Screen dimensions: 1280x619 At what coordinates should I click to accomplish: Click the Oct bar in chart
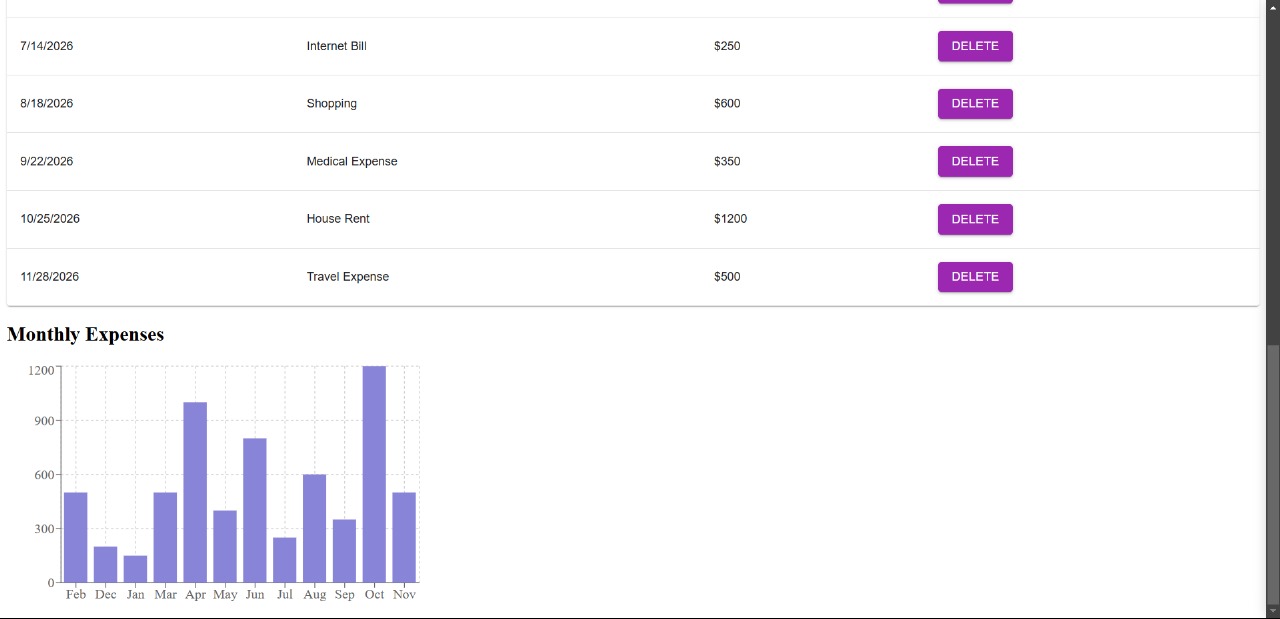pos(374,474)
